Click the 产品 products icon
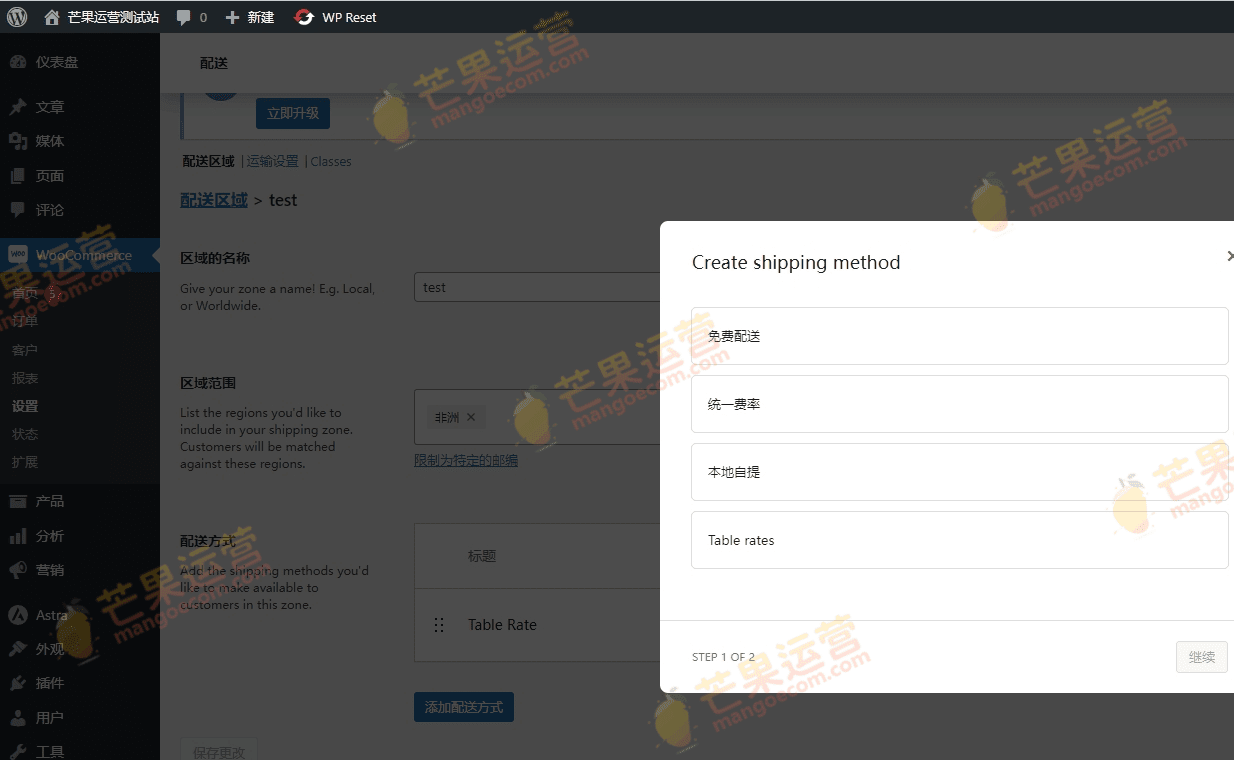The image size is (1234, 760). point(18,501)
